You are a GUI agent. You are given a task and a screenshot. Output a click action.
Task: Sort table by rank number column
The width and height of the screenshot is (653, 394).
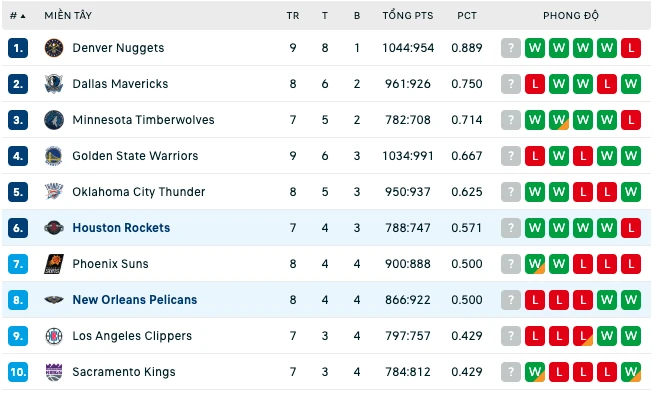click(17, 16)
